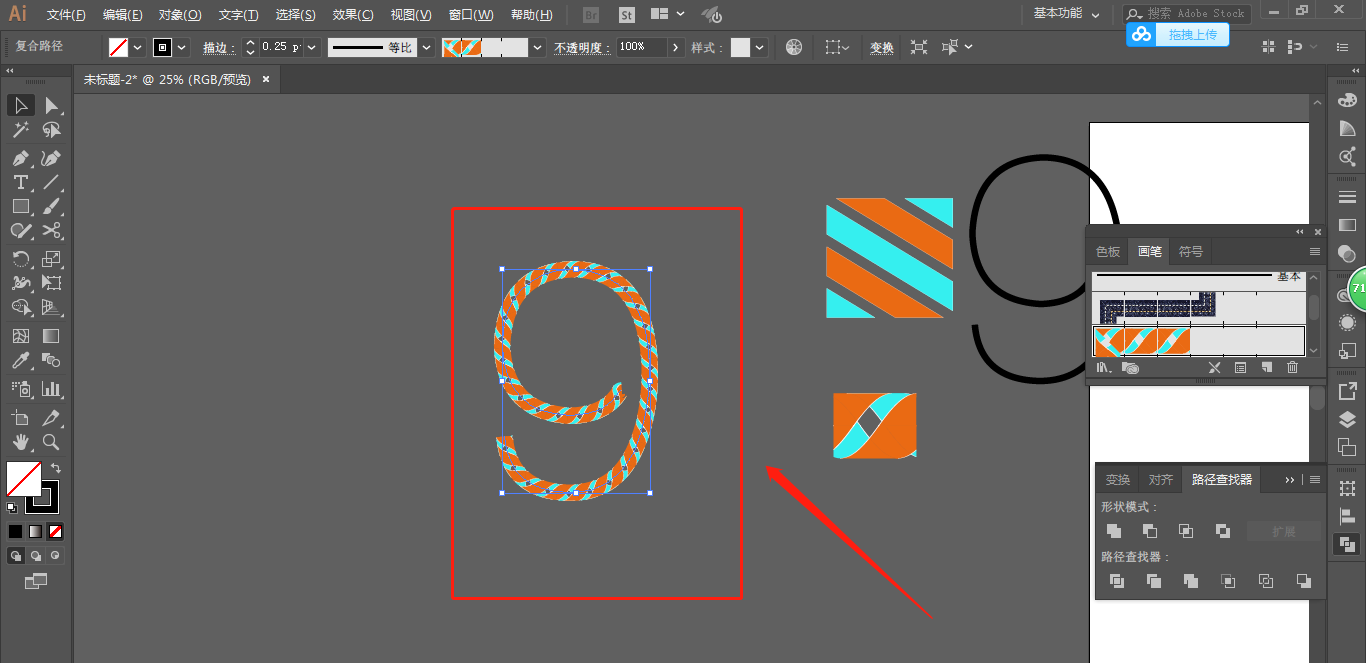This screenshot has width=1366, height=663.
Task: Switch to the 色板 tab
Action: (x=1107, y=251)
